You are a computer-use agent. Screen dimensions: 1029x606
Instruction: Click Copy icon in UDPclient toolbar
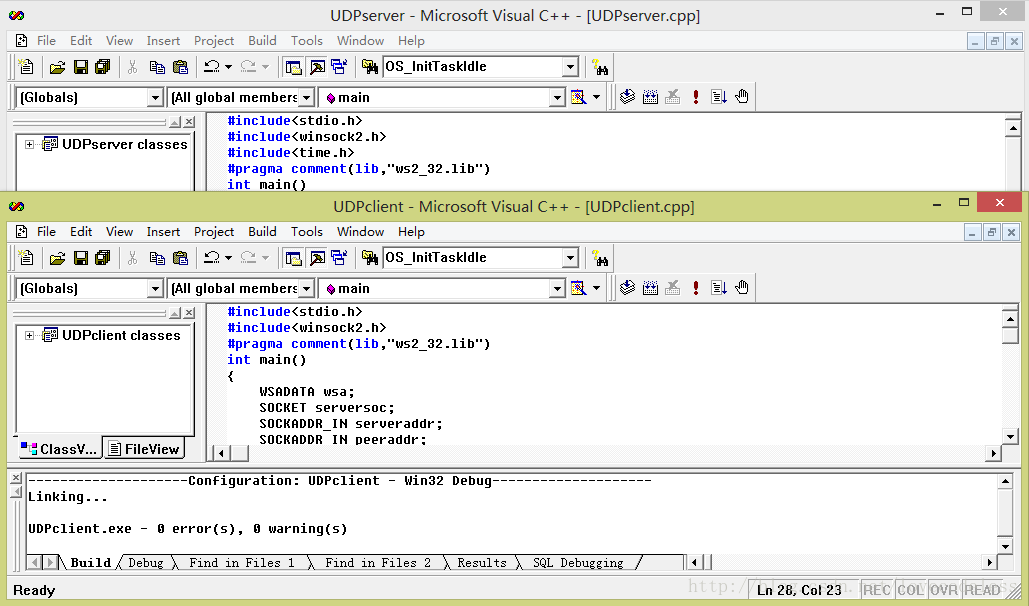[x=157, y=258]
